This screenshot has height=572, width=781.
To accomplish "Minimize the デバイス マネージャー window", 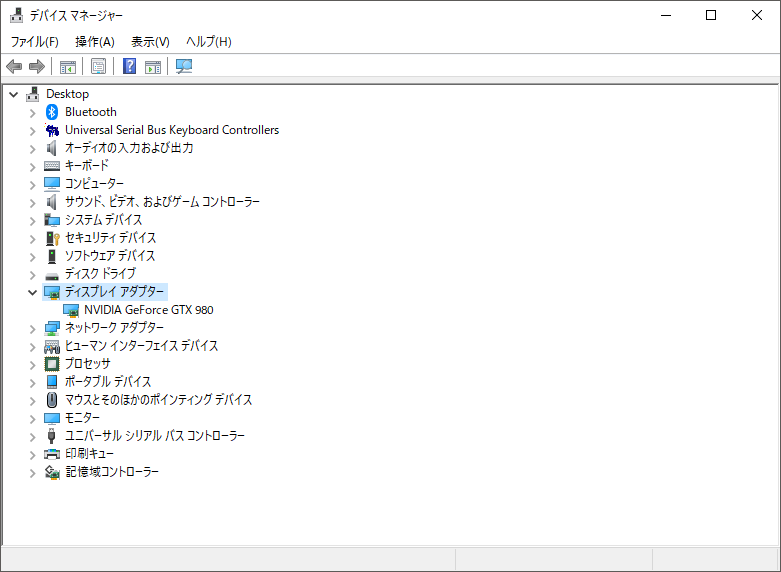I will pyautogui.click(x=666, y=15).
